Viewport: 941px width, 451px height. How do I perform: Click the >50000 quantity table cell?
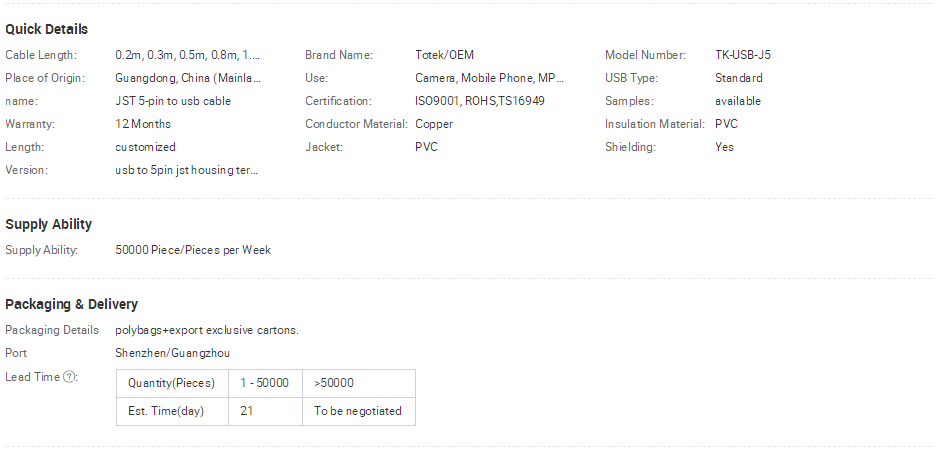point(359,383)
